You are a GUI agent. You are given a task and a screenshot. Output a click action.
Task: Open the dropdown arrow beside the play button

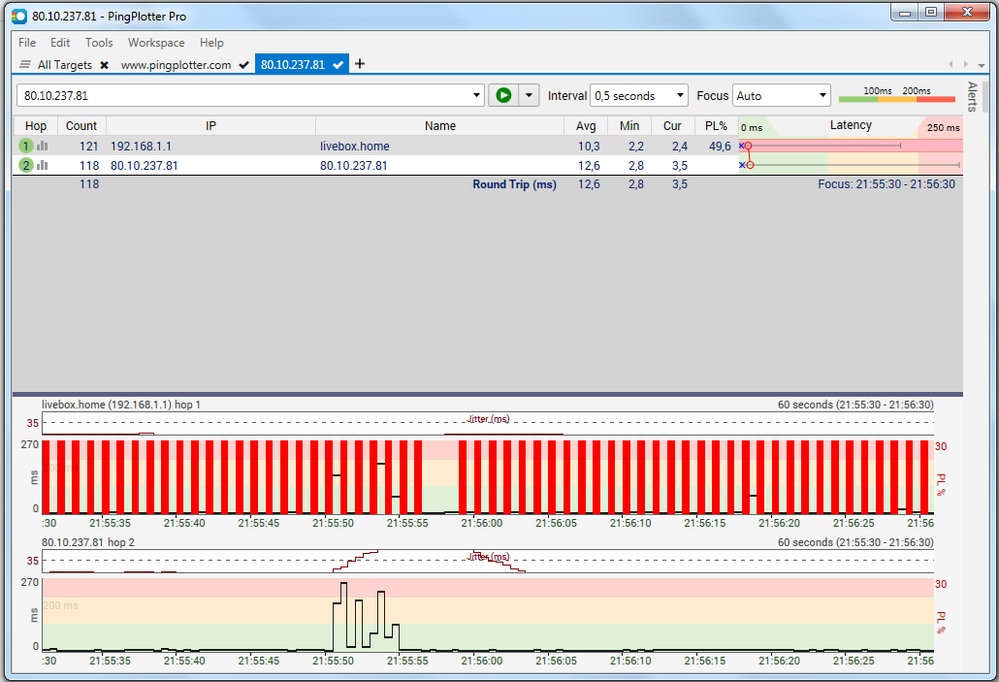[530, 95]
